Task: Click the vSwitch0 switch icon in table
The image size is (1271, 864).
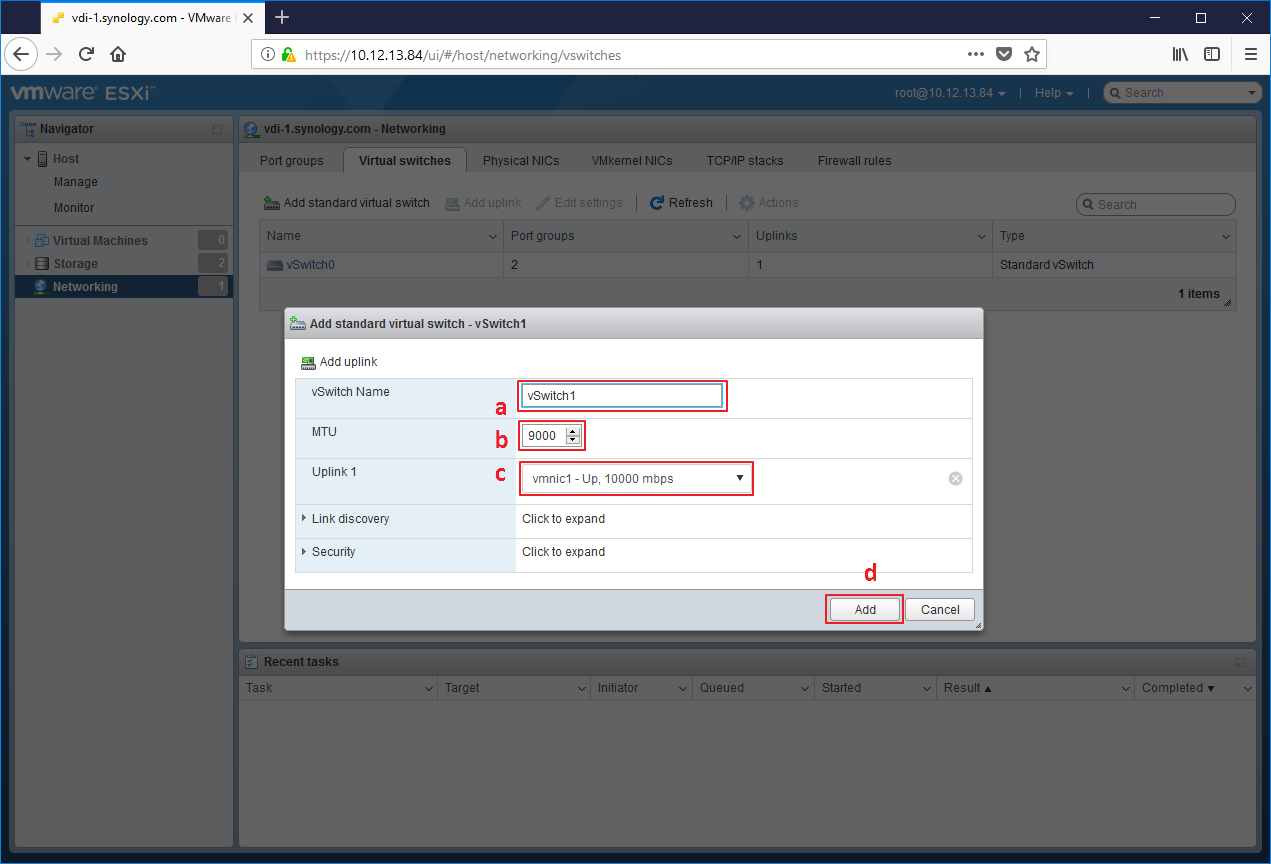Action: pos(275,265)
